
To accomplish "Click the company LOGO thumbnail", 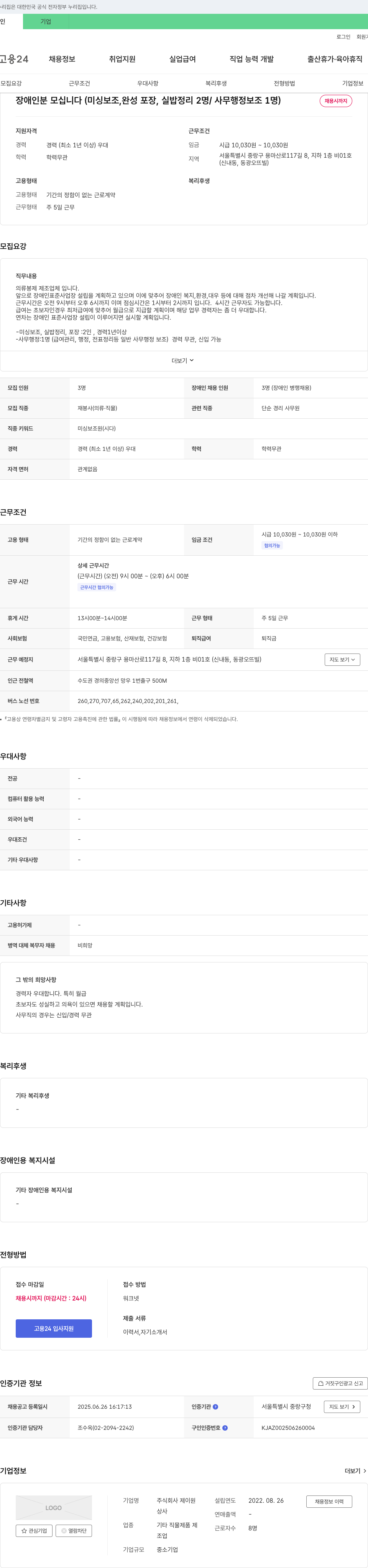I will pyautogui.click(x=54, y=1508).
